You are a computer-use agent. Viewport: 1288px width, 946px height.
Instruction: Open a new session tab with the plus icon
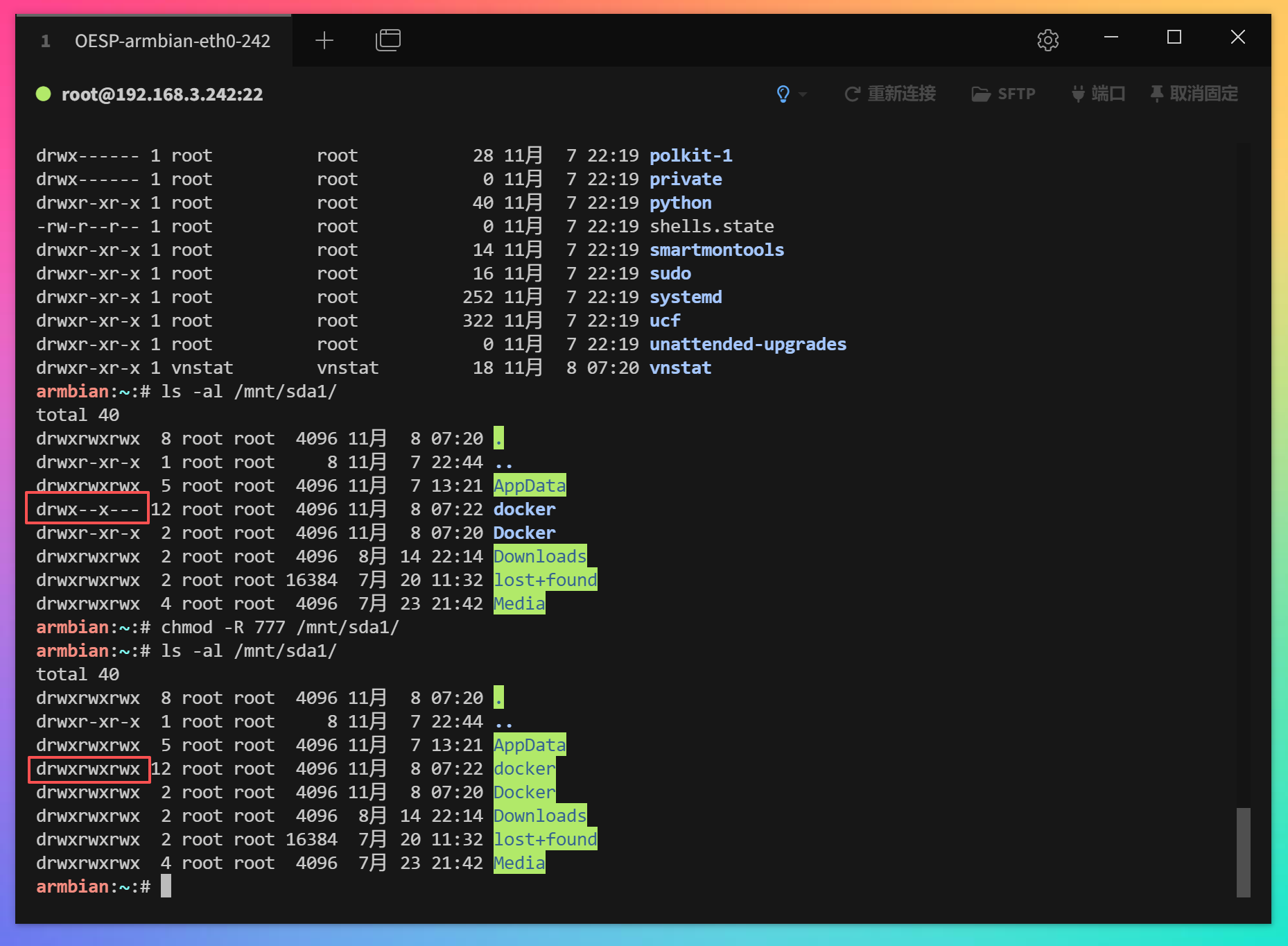324,40
